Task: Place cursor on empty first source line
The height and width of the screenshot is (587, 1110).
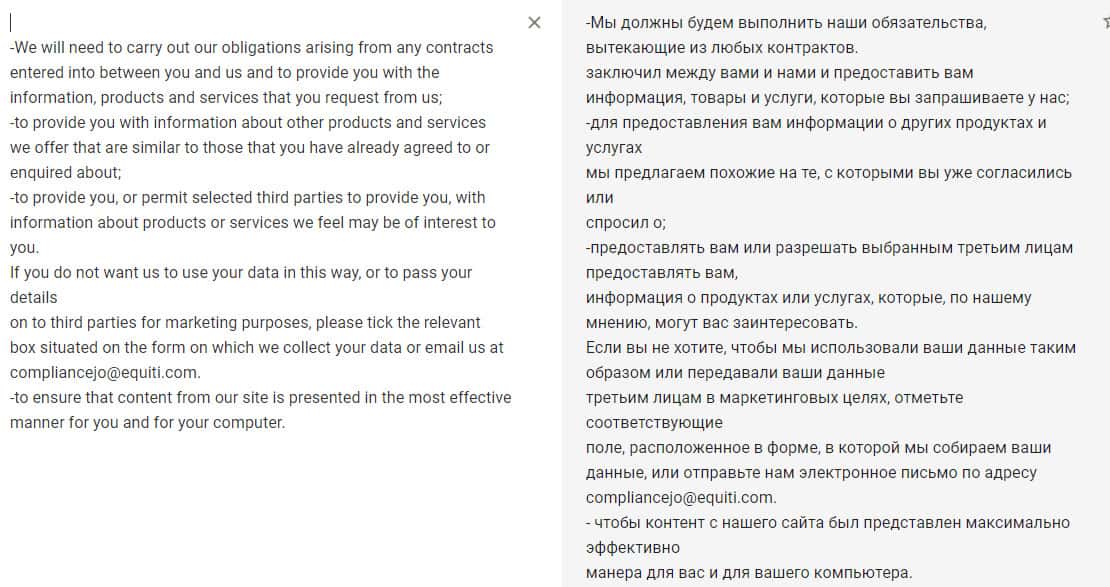Action: point(100,23)
